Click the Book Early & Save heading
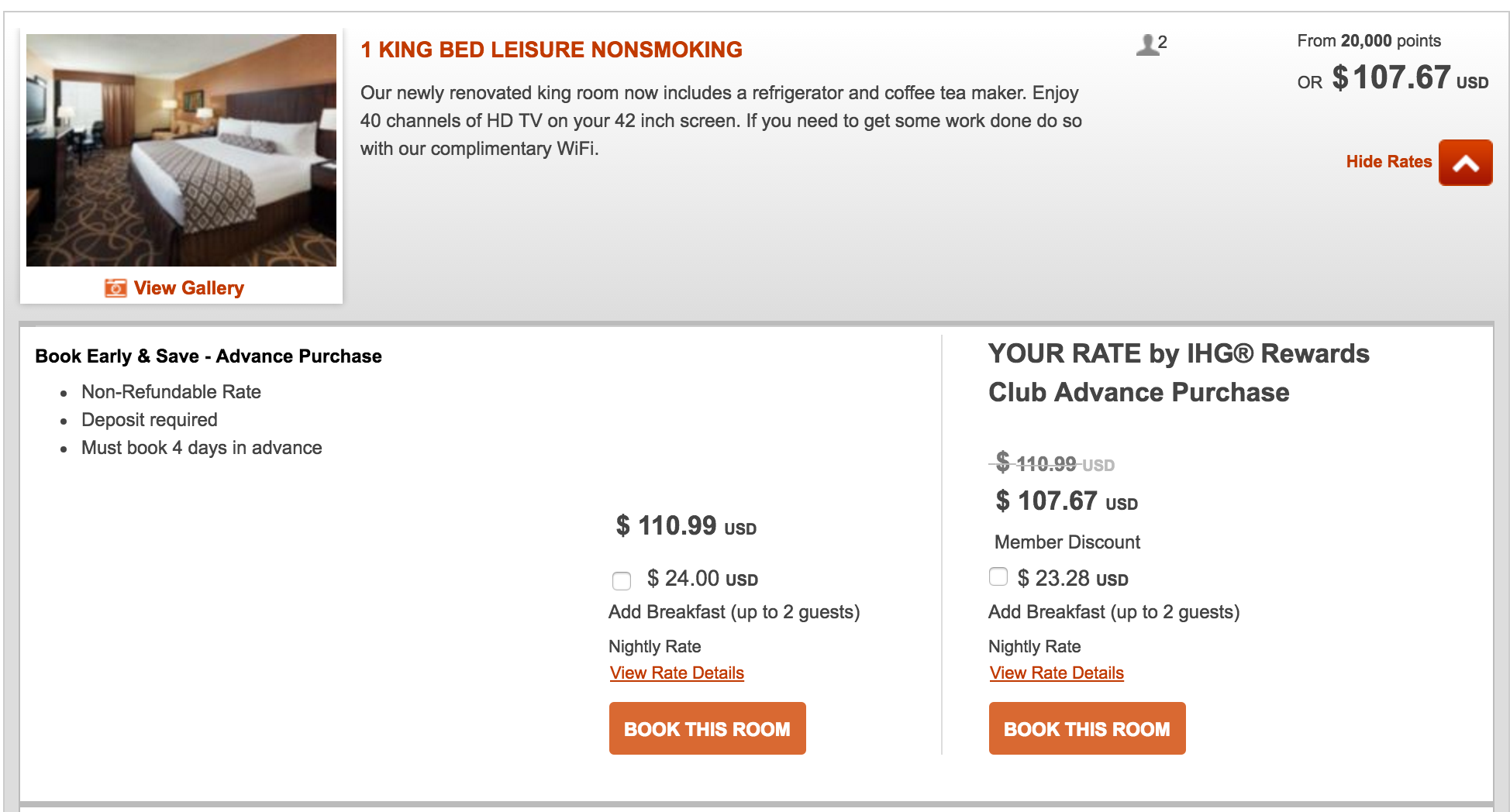 point(209,356)
